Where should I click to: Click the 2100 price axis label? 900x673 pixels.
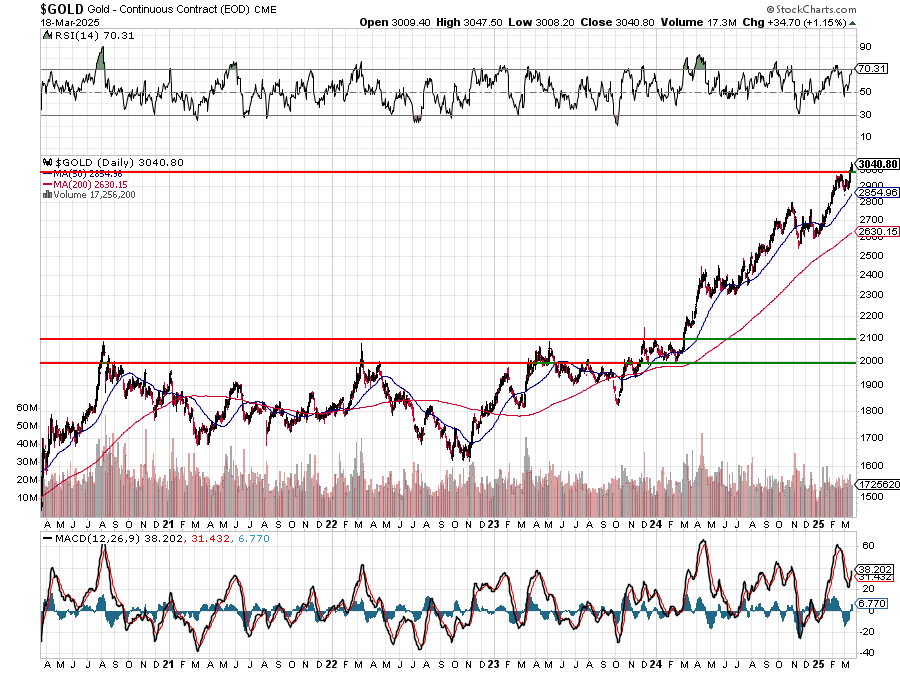(x=871, y=338)
